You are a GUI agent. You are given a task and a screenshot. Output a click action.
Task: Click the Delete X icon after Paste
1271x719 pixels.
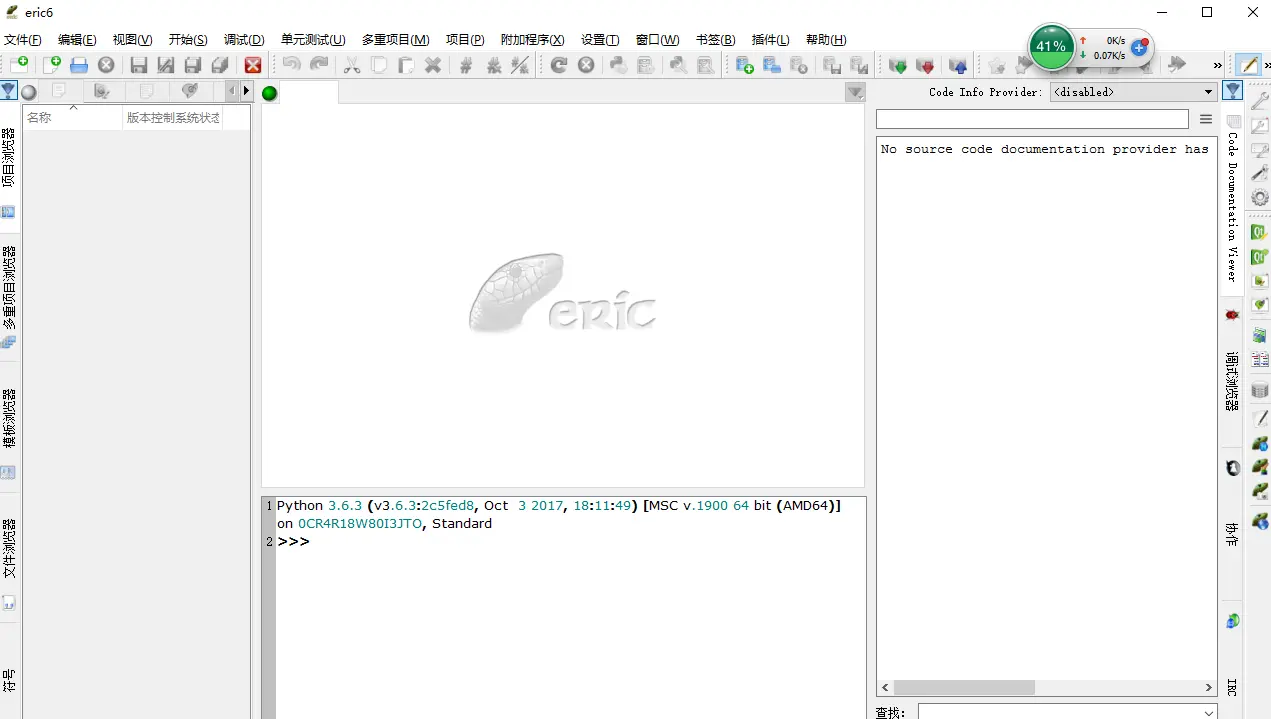coord(433,65)
